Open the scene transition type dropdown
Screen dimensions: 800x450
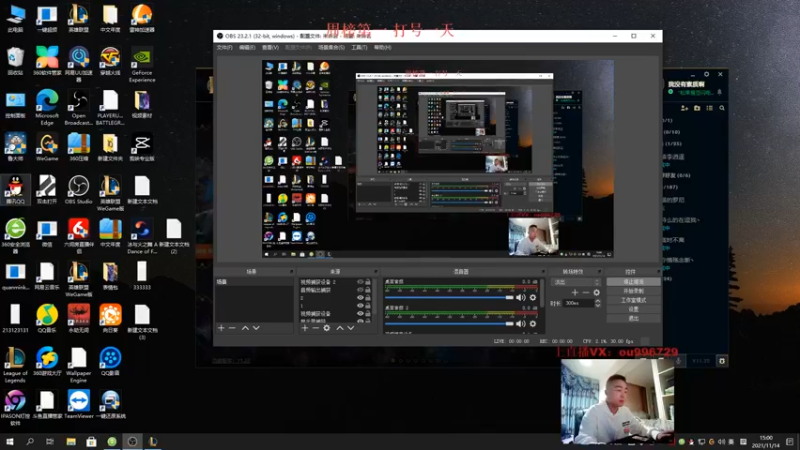[576, 282]
